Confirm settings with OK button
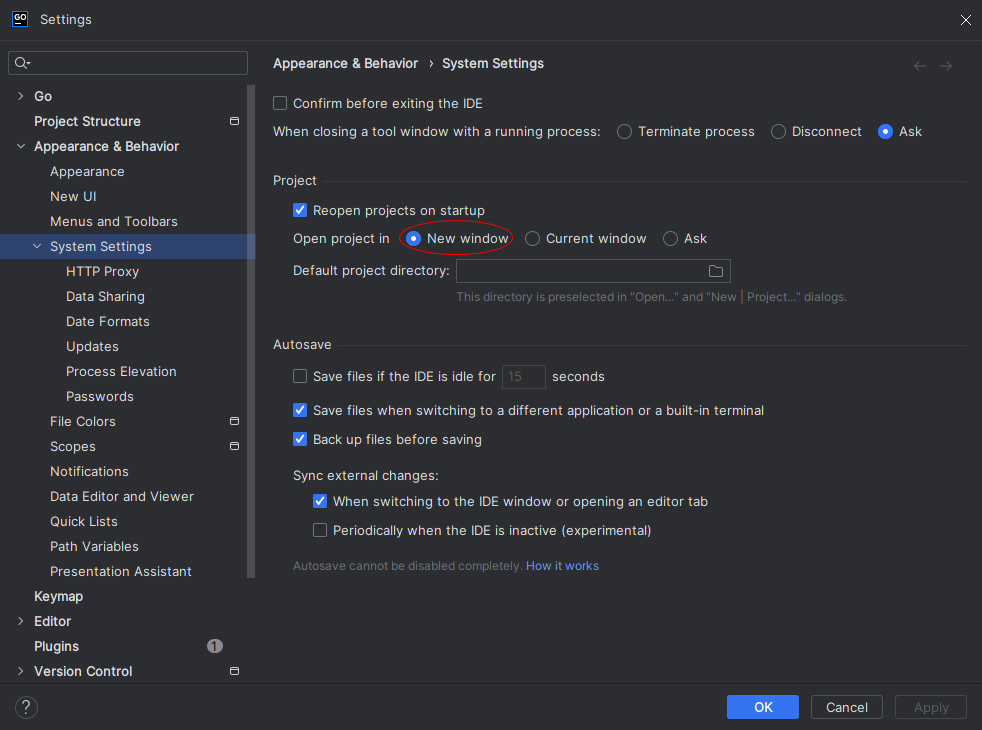The height and width of the screenshot is (730, 982). tap(762, 707)
